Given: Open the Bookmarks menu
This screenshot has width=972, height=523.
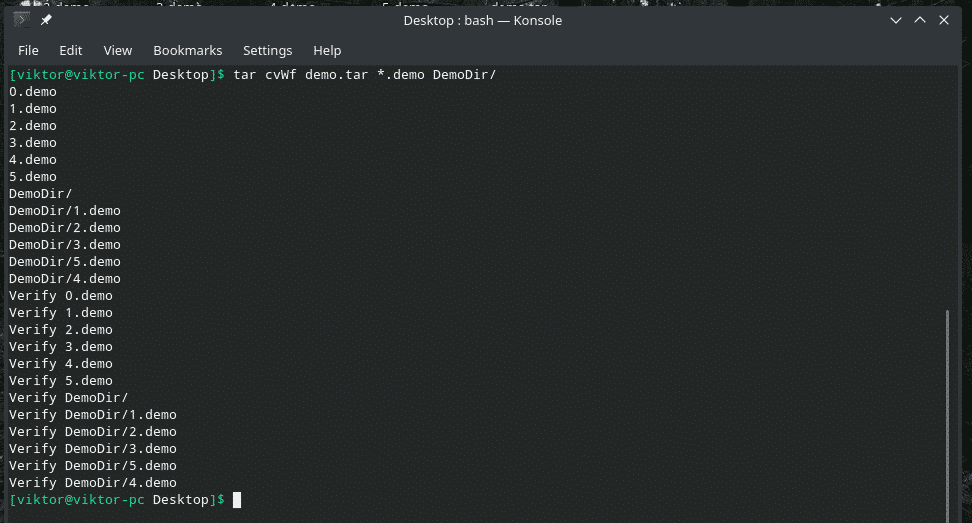Looking at the screenshot, I should click(x=187, y=50).
